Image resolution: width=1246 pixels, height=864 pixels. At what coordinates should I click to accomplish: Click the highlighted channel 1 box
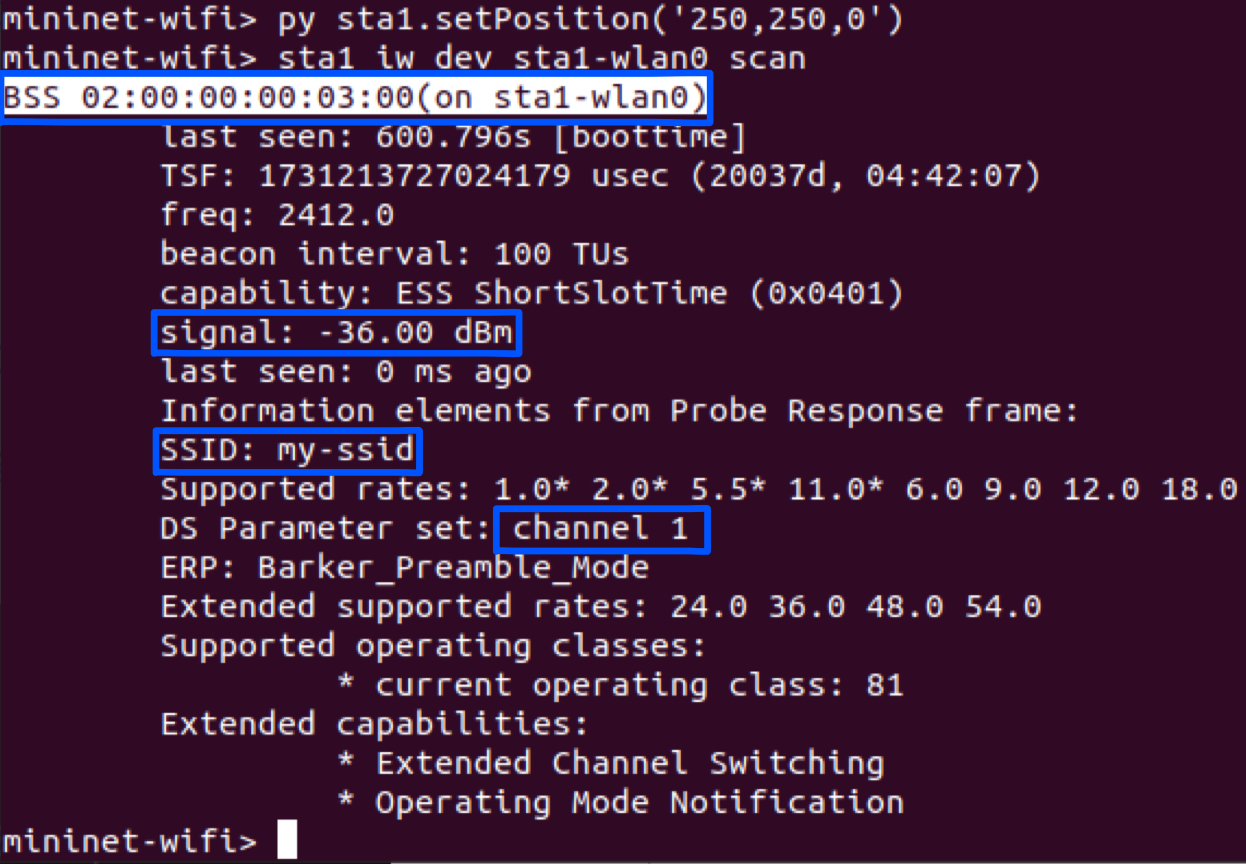click(601, 528)
